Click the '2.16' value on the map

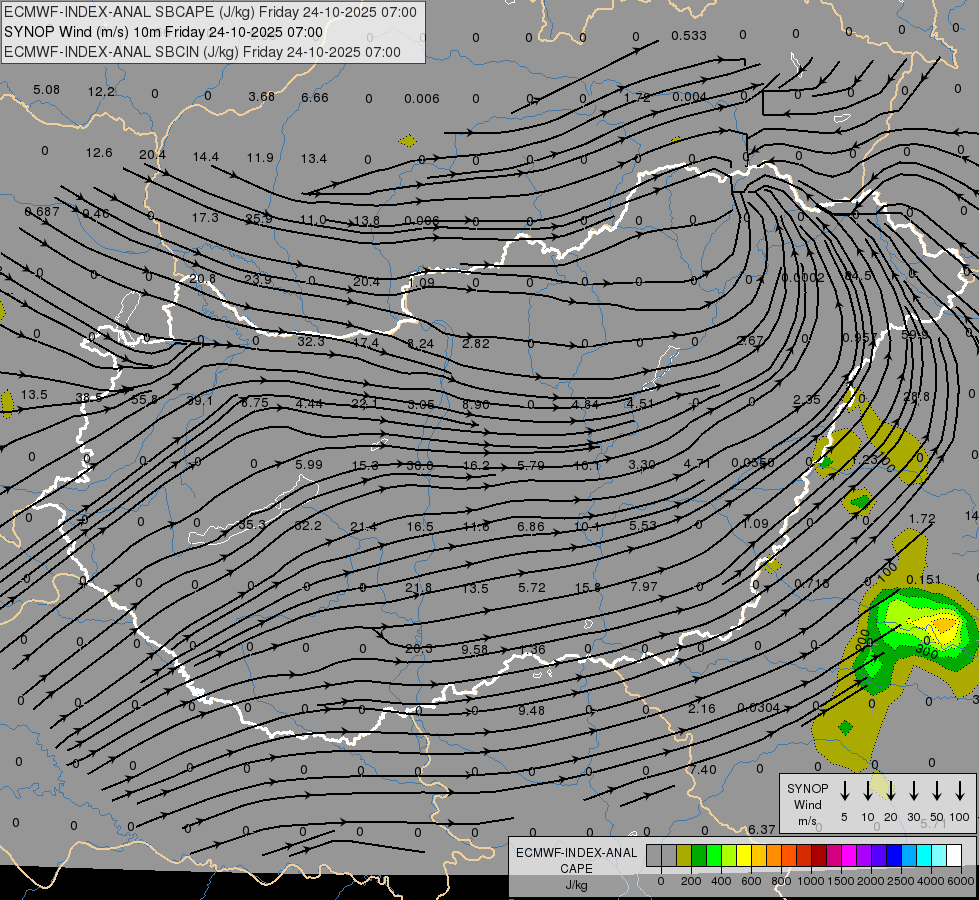(x=702, y=708)
